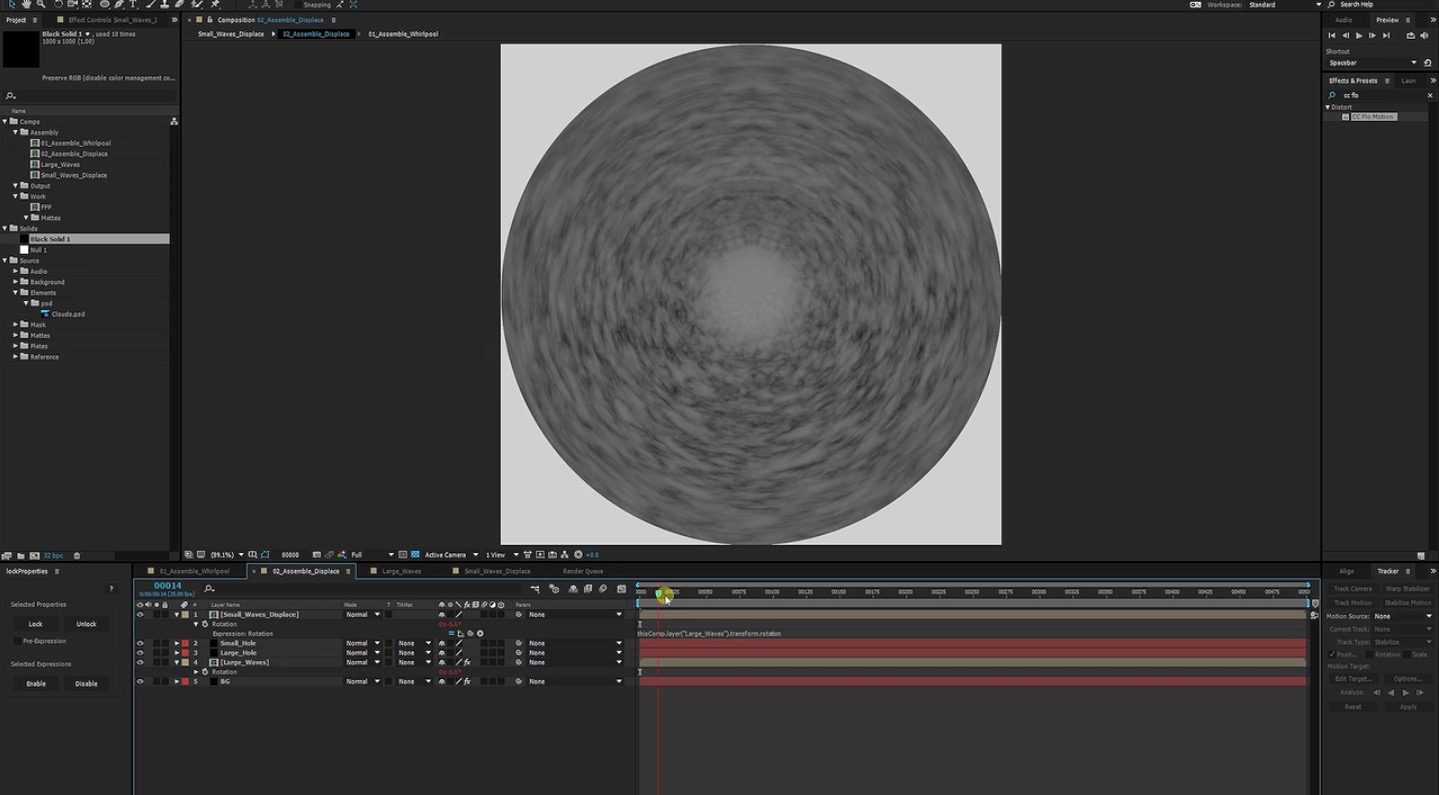Open comp flowchart icon in viewer footer
The image size is (1439, 795).
click(565, 554)
